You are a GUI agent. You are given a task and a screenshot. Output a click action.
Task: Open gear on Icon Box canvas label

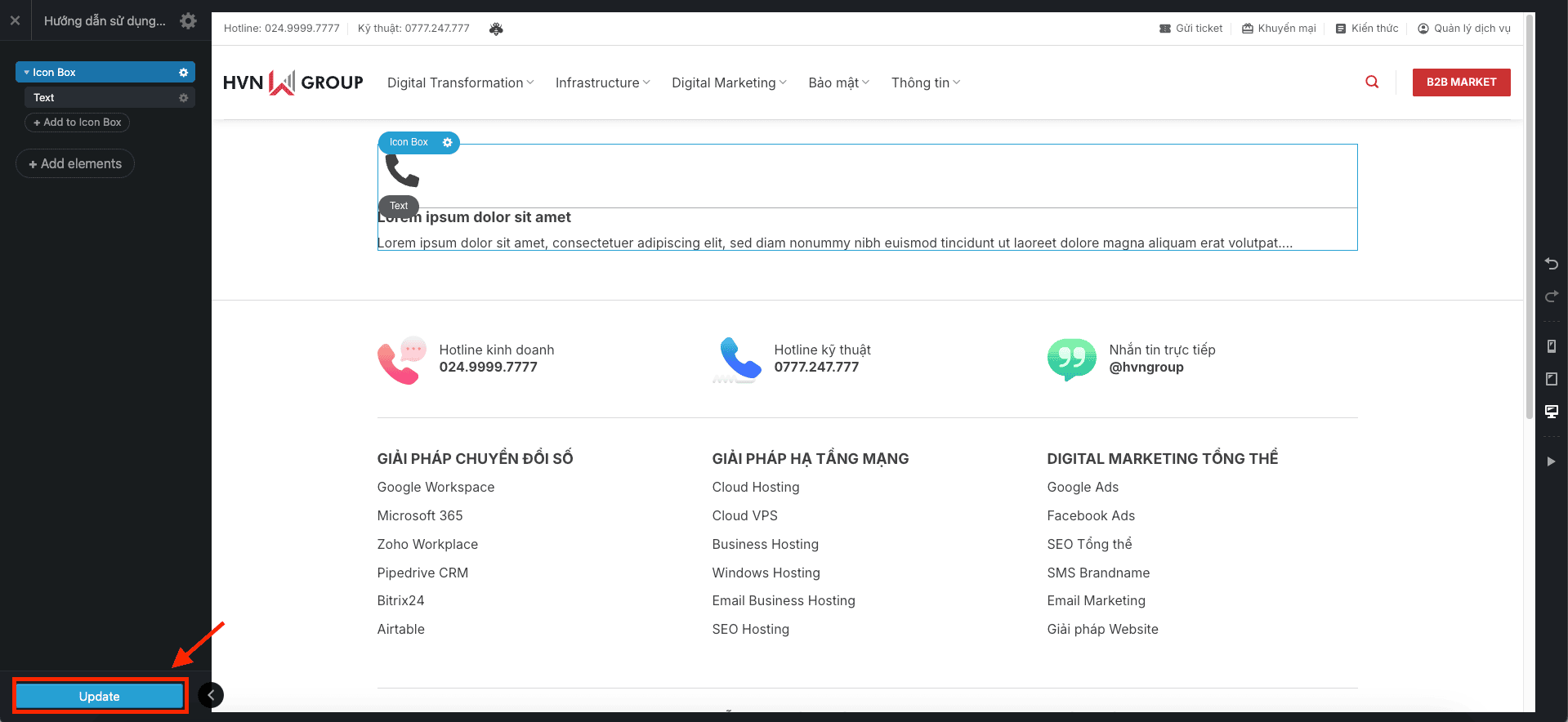tap(447, 143)
